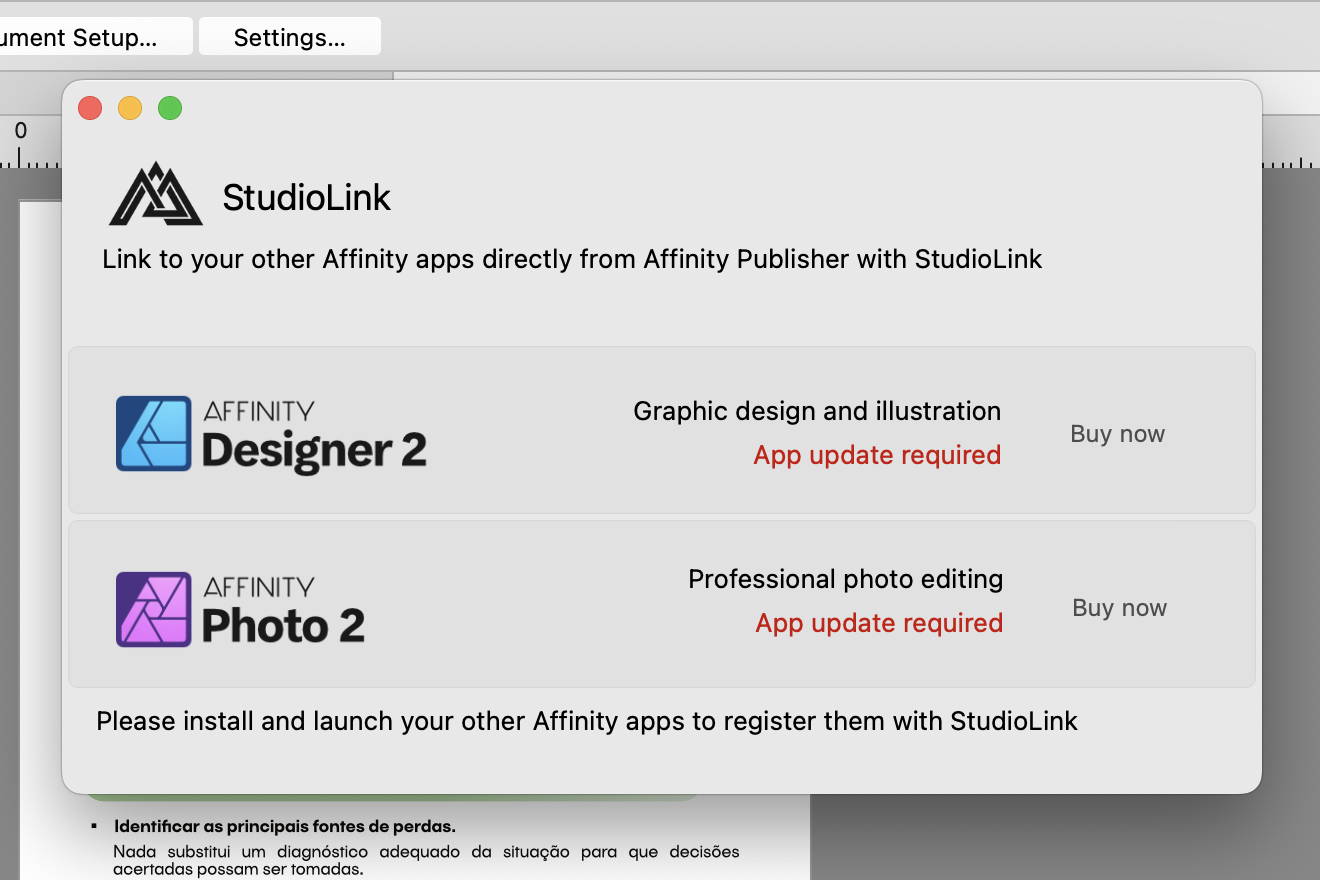1320x880 pixels.
Task: Click the StudioLink Affinity logo icon
Action: click(x=157, y=193)
